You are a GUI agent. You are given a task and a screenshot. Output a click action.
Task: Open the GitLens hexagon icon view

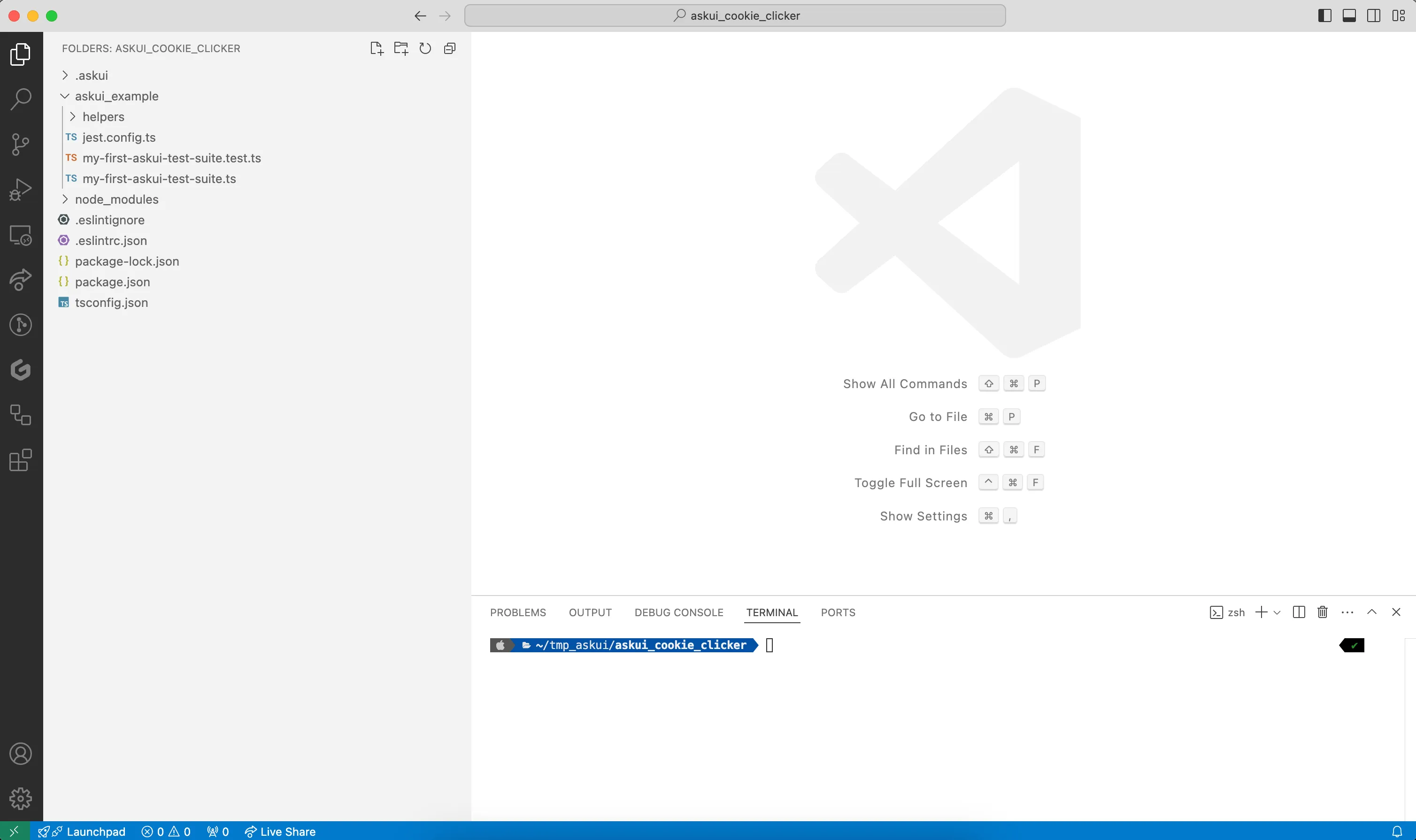tap(21, 370)
